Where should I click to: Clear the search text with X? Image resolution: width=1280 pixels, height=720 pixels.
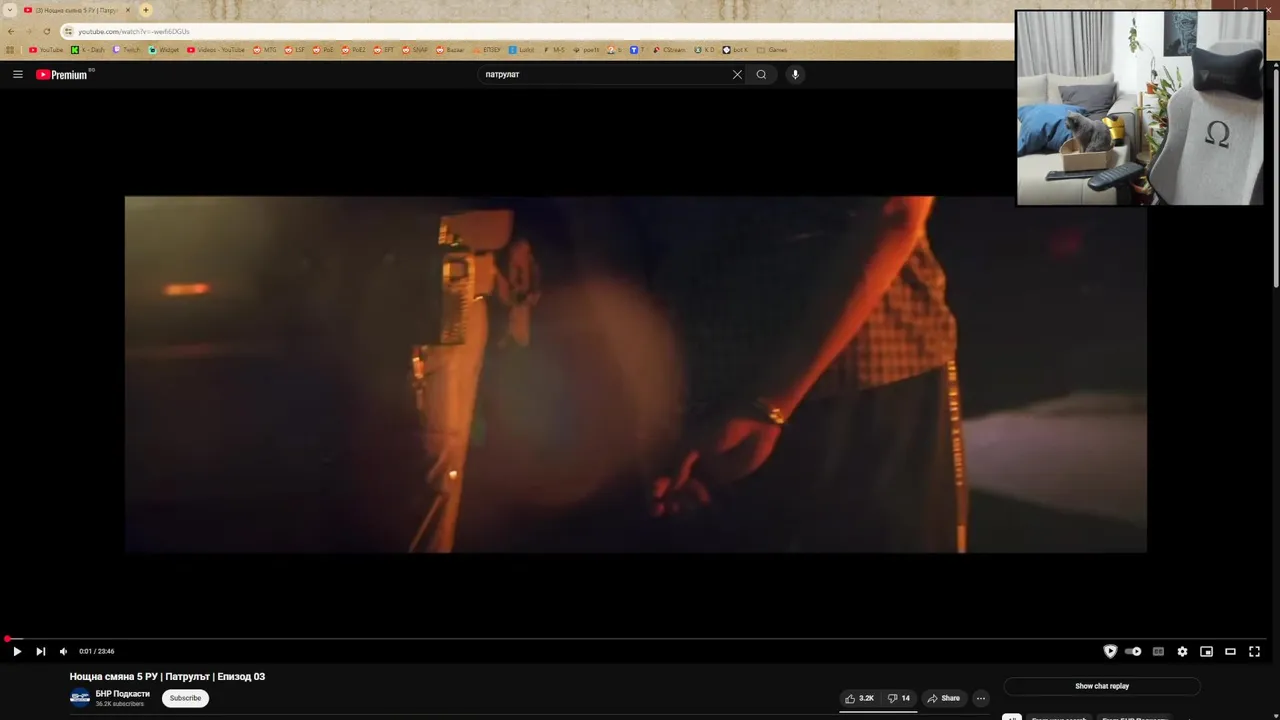point(737,74)
